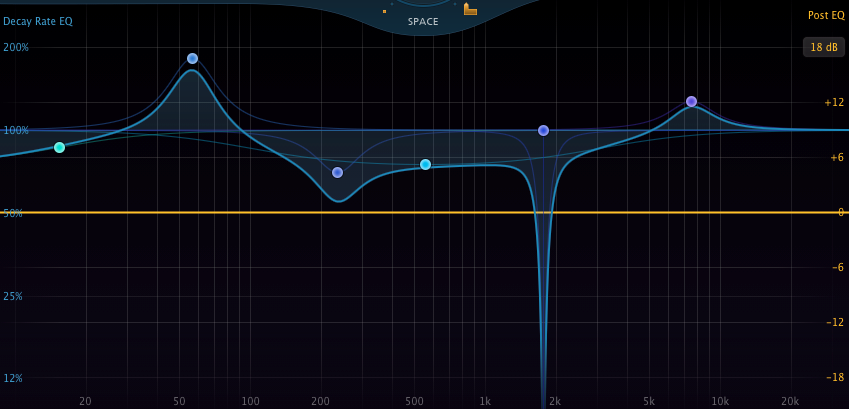Image resolution: width=849 pixels, height=409 pixels.
Task: Click the cyan low-shelf node below 20 Hz
Action: pos(59,147)
